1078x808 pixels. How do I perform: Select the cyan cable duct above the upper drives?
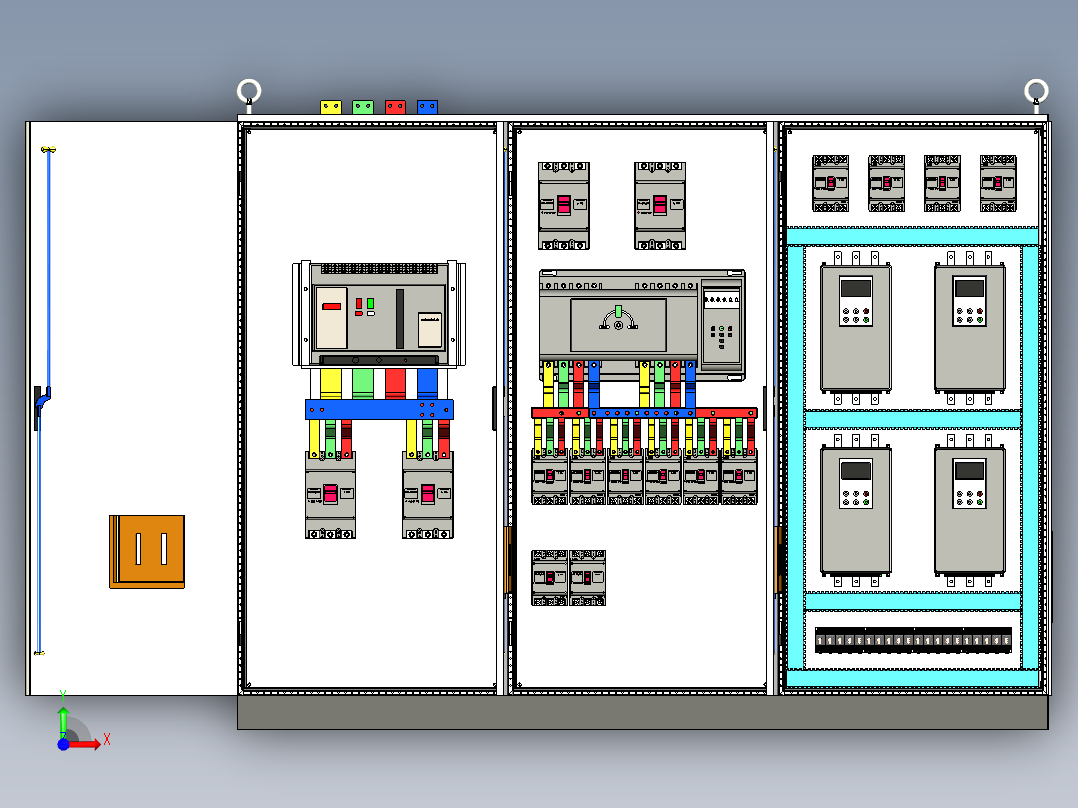click(912, 237)
